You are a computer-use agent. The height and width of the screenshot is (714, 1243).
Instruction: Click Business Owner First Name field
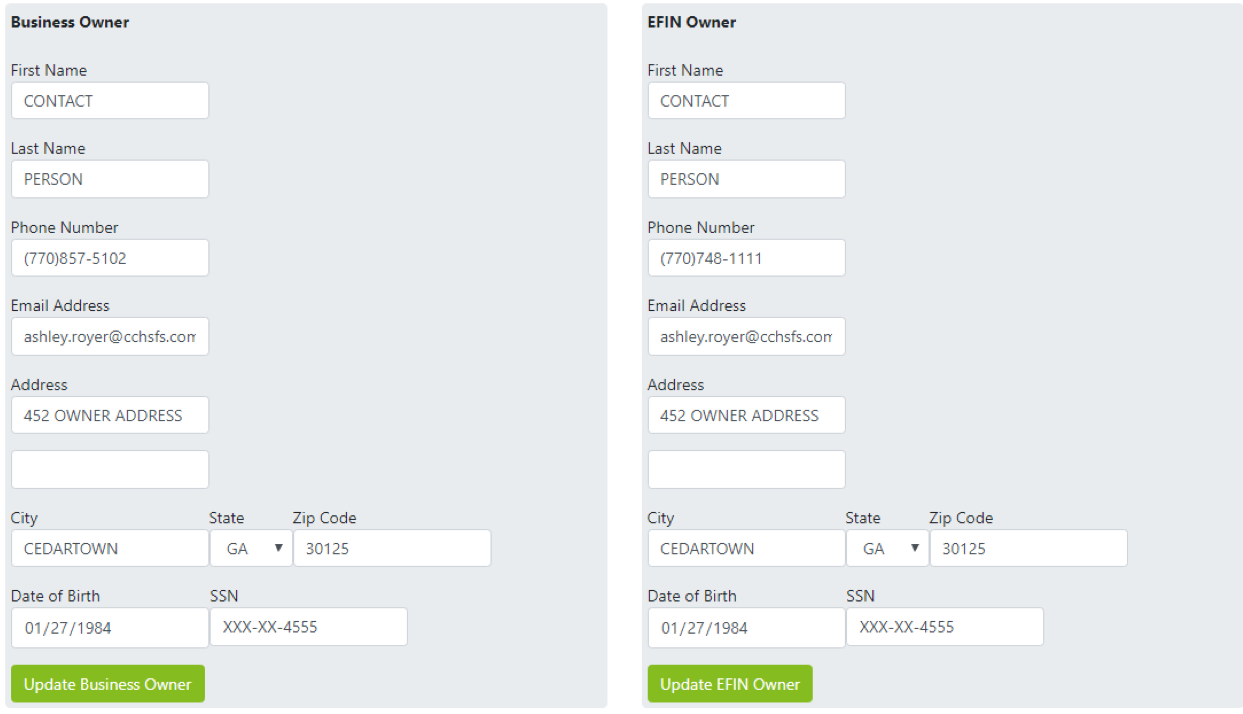pos(110,101)
